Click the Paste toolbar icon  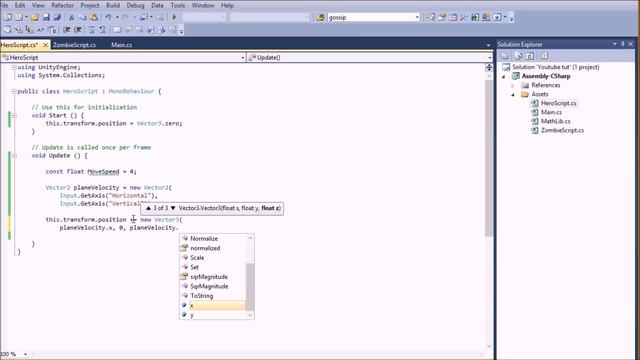click(93, 17)
